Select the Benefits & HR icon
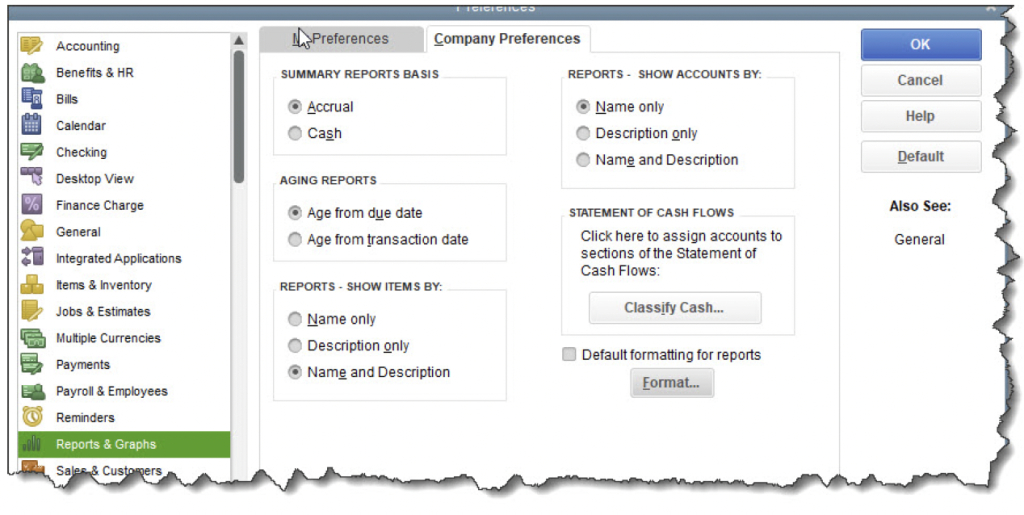The width and height of the screenshot is (1024, 515). coord(32,73)
